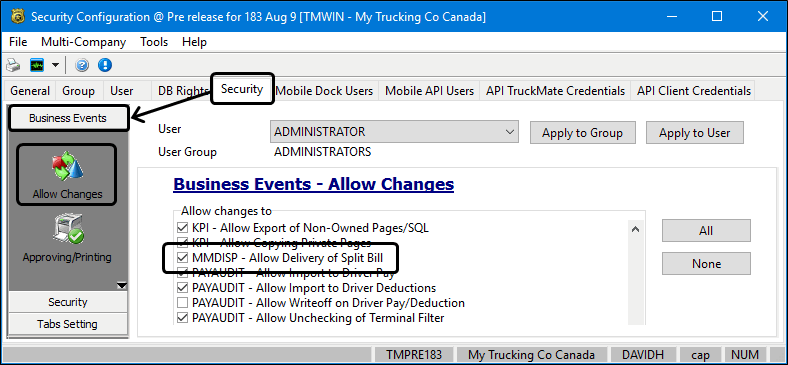Click the Apply to Group button
Viewport: 788px width, 365px height.
582,133
